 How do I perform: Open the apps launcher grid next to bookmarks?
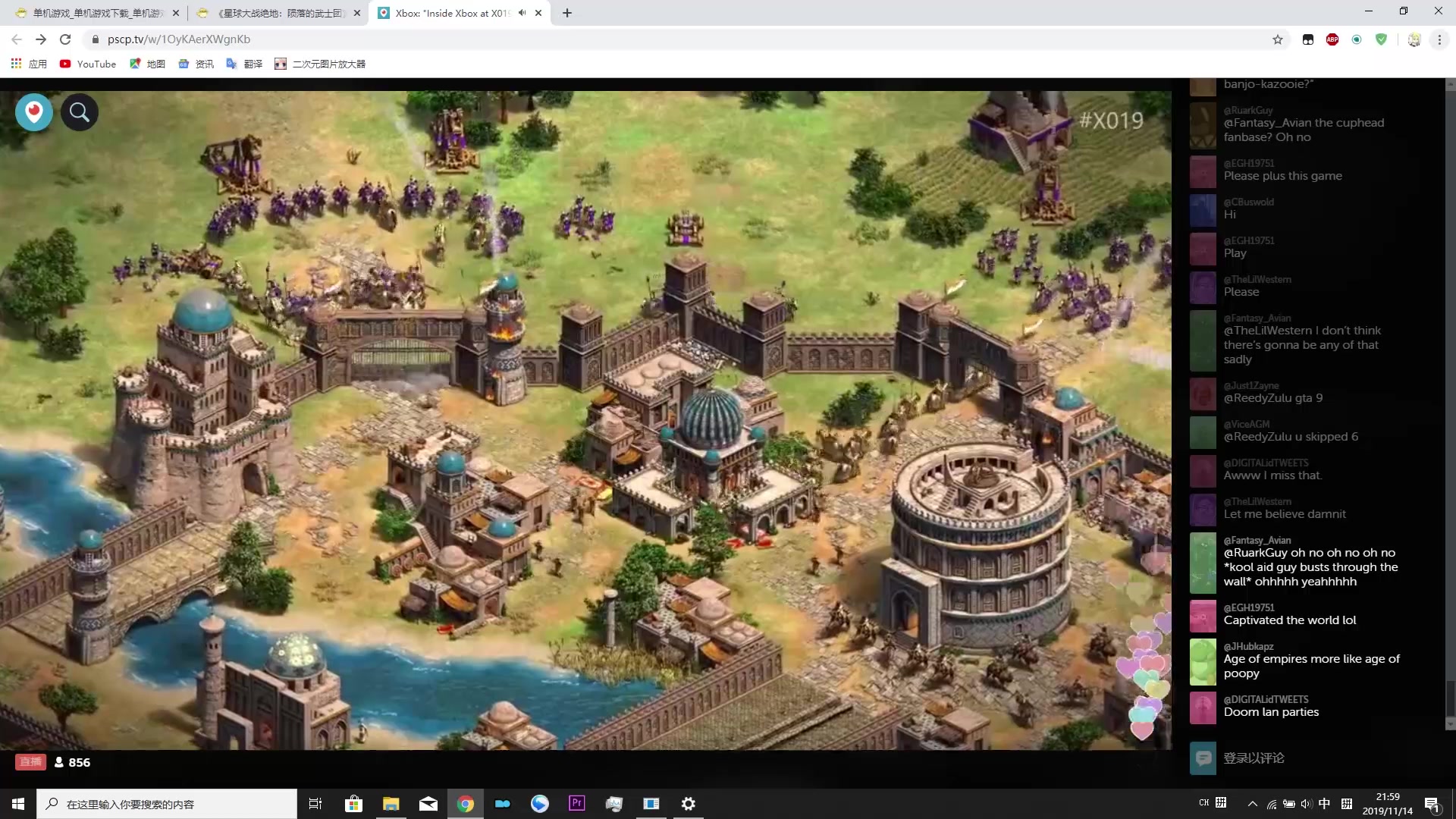click(16, 64)
